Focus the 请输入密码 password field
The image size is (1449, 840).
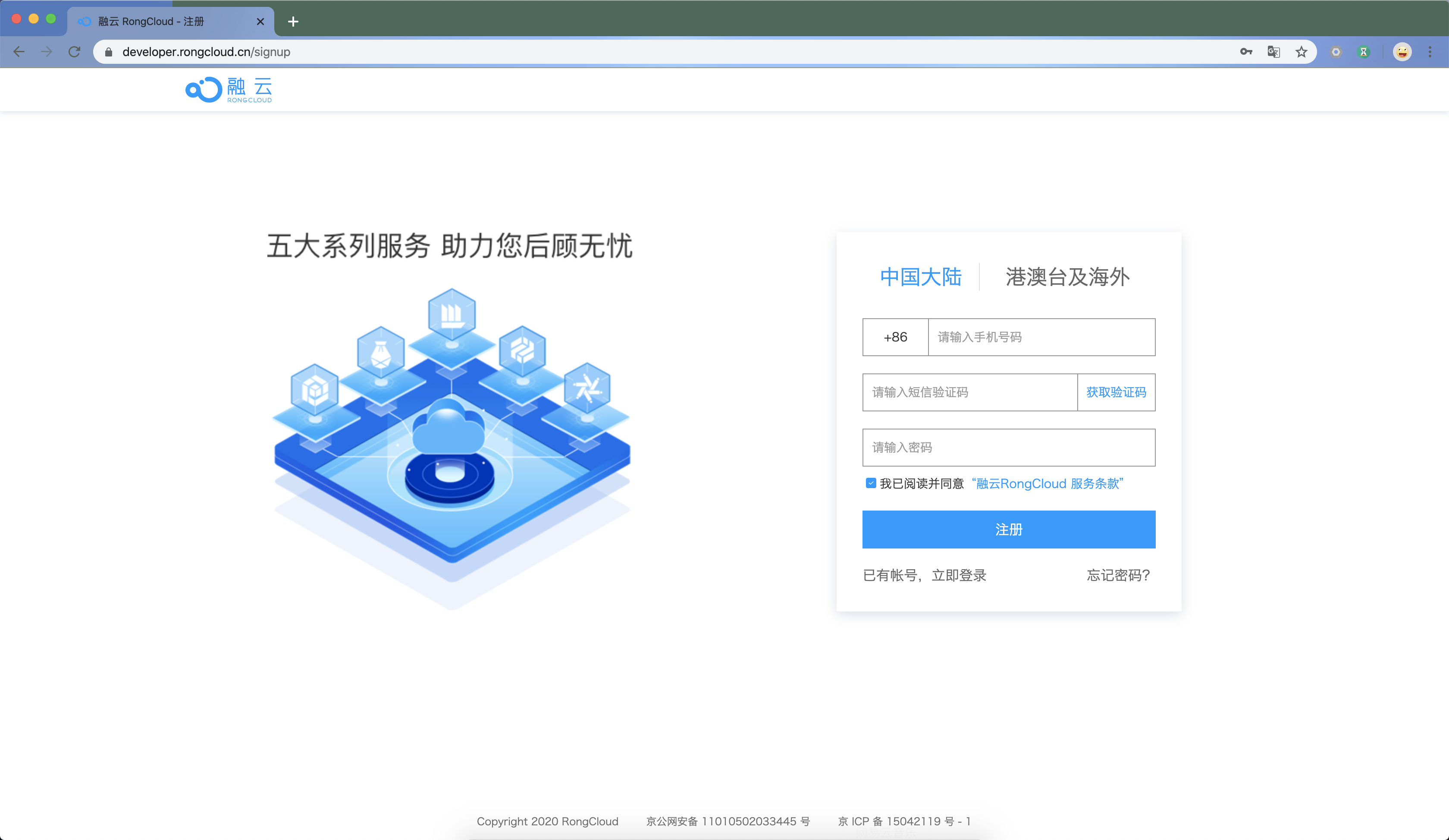point(1009,447)
